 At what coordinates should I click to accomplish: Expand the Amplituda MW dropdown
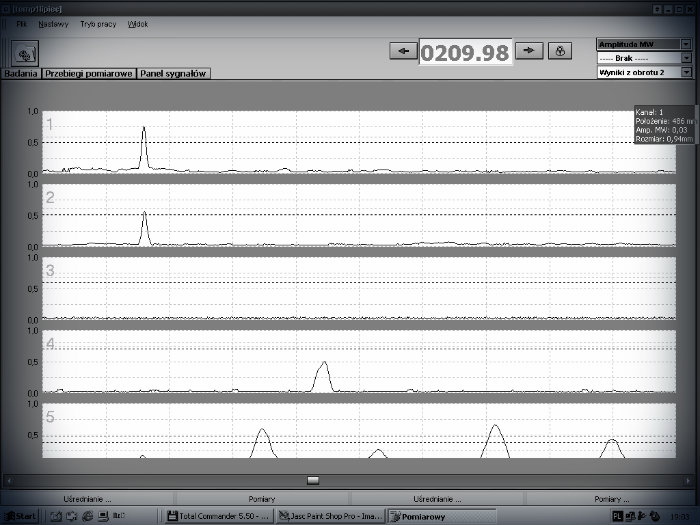pyautogui.click(x=686, y=44)
